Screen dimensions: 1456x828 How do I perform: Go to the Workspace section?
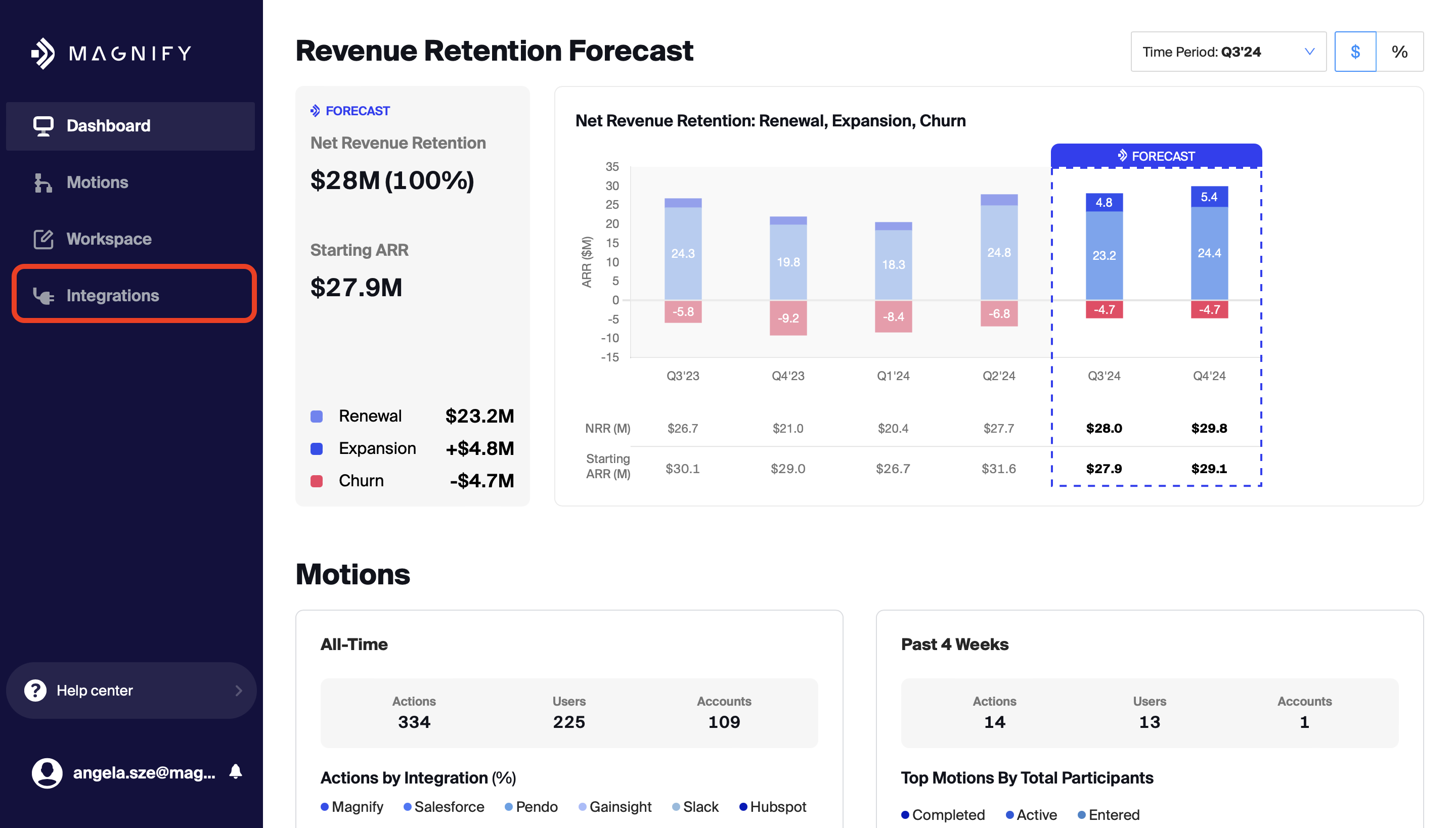tap(109, 239)
